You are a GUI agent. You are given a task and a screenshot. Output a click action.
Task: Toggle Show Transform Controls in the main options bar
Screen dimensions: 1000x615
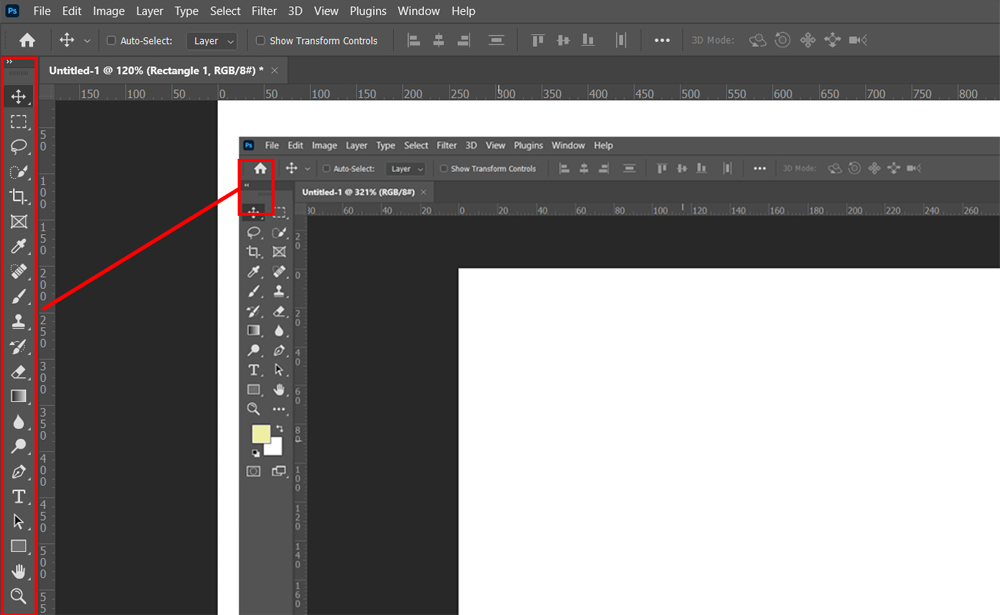(260, 40)
